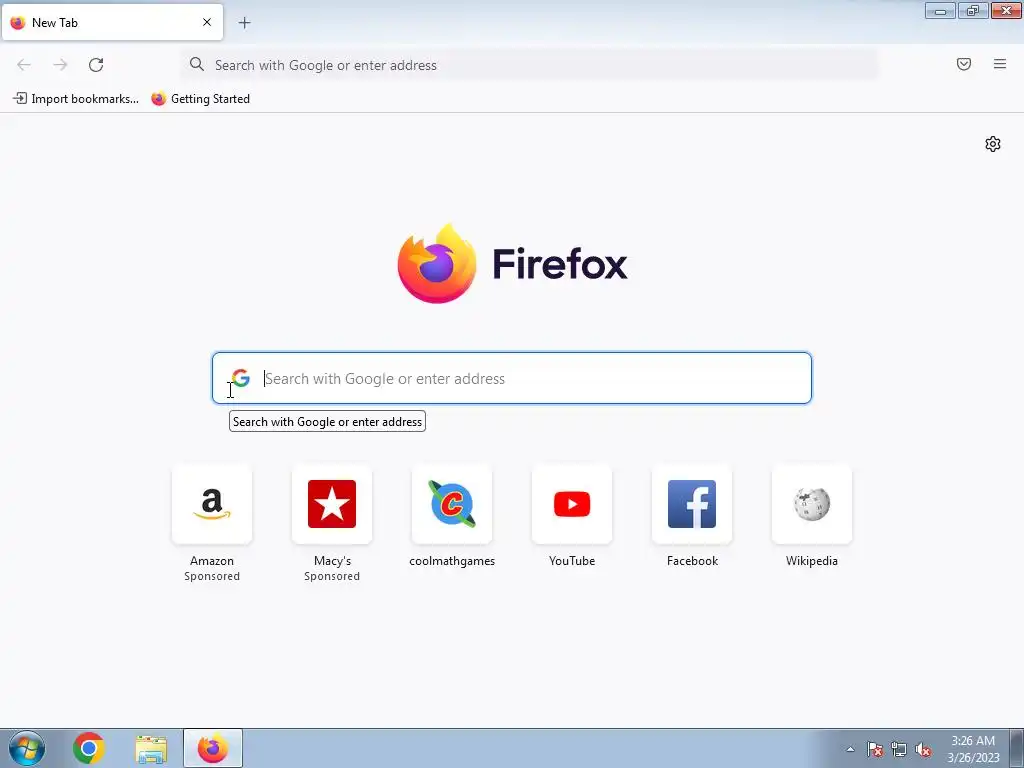Open a new tab with the plus button
The height and width of the screenshot is (768, 1024).
(244, 23)
